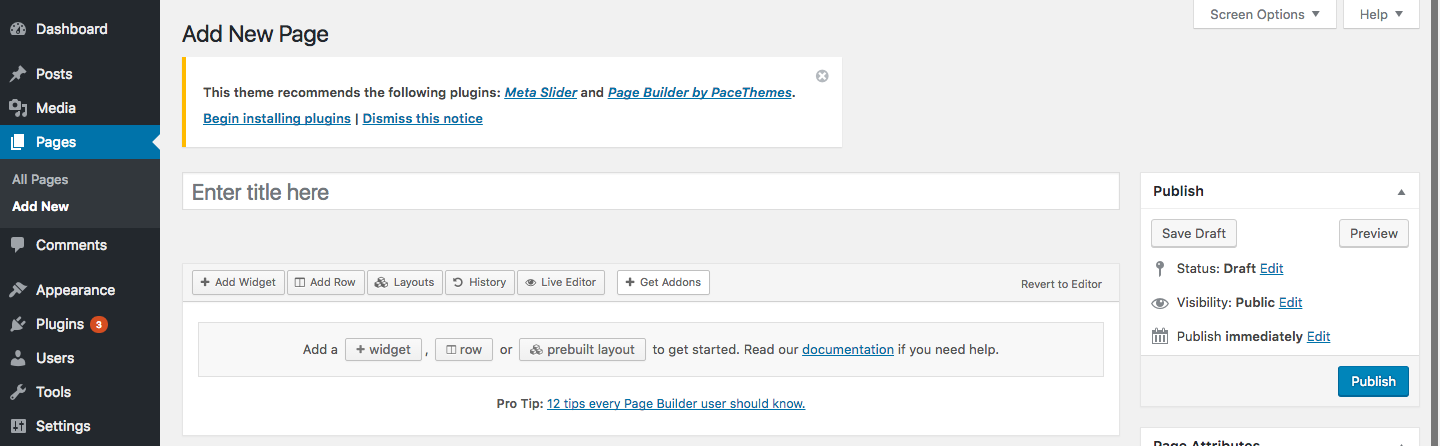1440x446 pixels.
Task: Click the Plugins plug icon
Action: coord(18,324)
